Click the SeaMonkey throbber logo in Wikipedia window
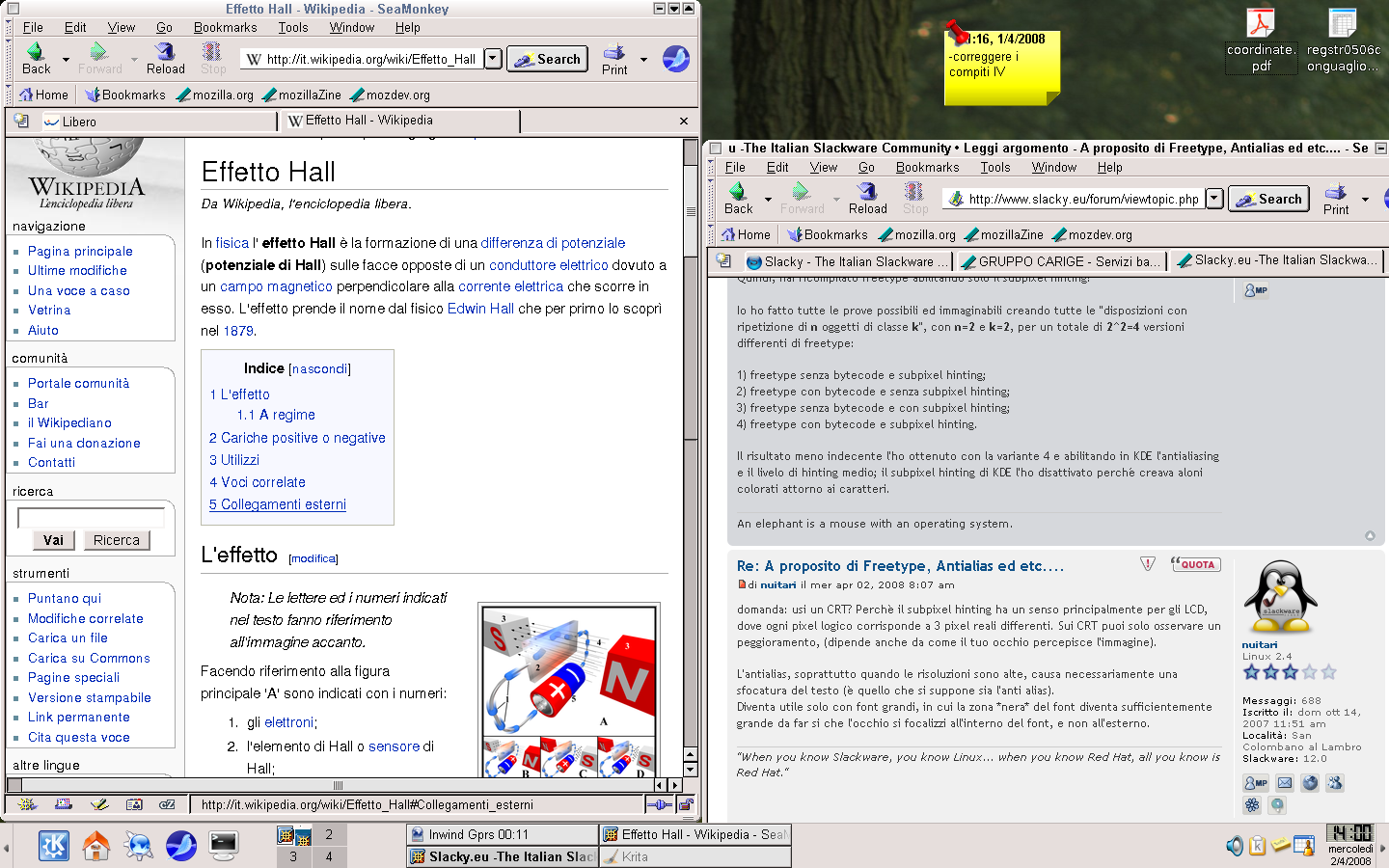 (x=676, y=59)
